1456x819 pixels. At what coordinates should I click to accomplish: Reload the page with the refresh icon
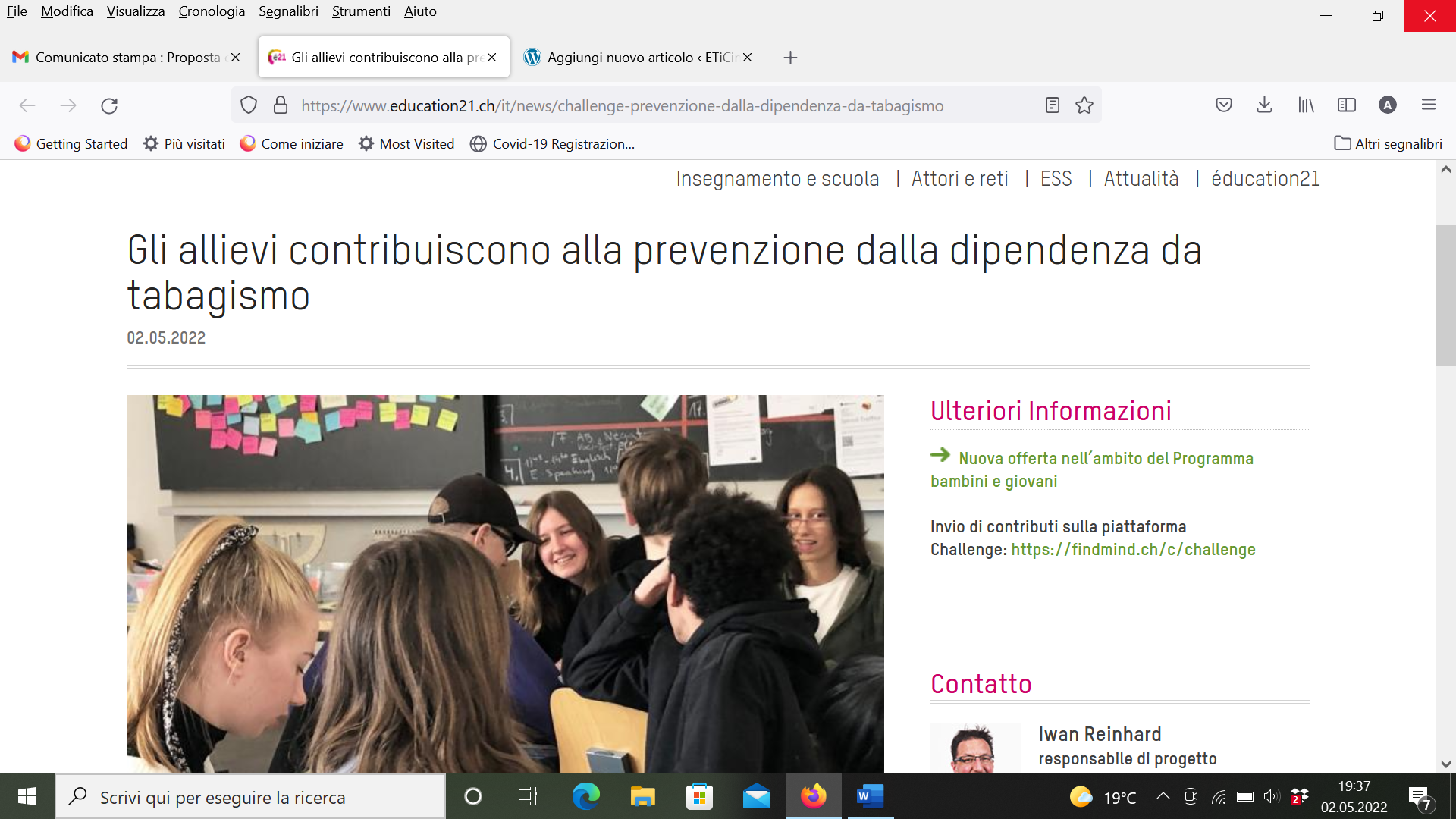point(109,105)
